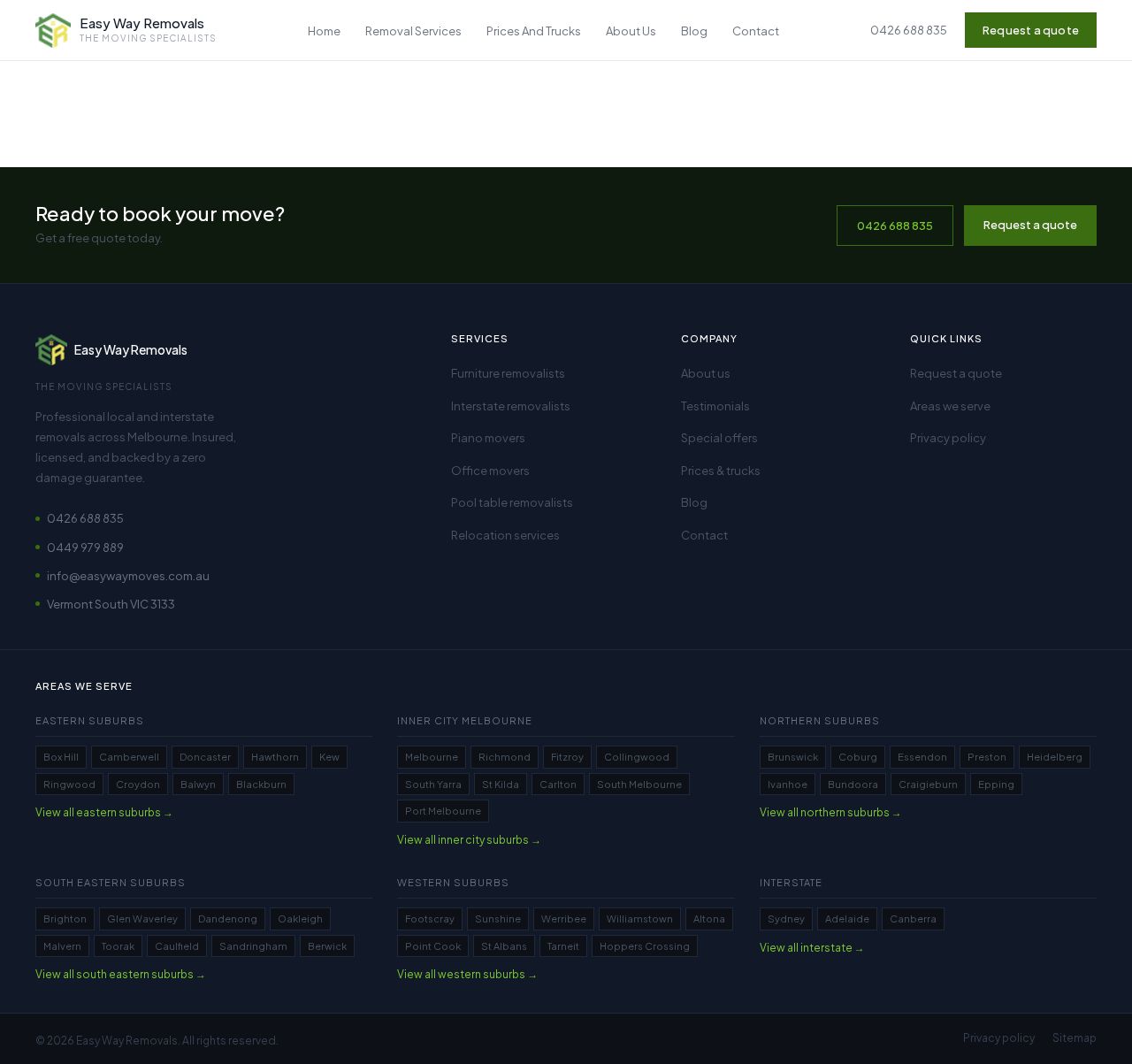Viewport: 1132px width, 1064px height.
Task: Open View all western suburbs link
Action: point(467,975)
